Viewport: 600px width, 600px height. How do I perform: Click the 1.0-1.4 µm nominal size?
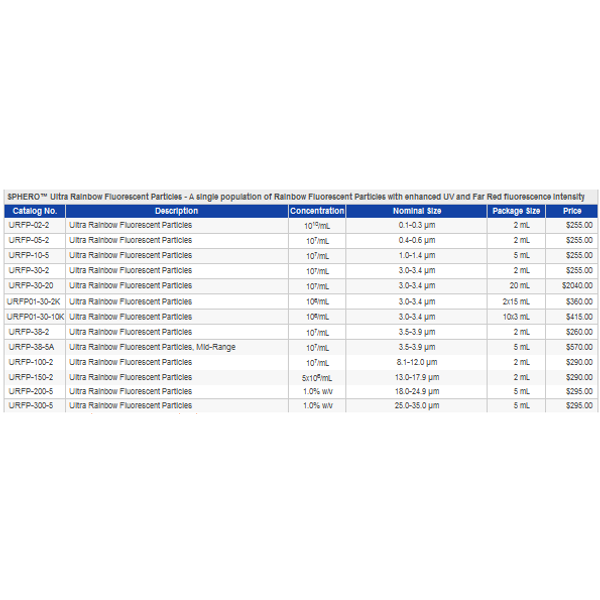(x=417, y=255)
